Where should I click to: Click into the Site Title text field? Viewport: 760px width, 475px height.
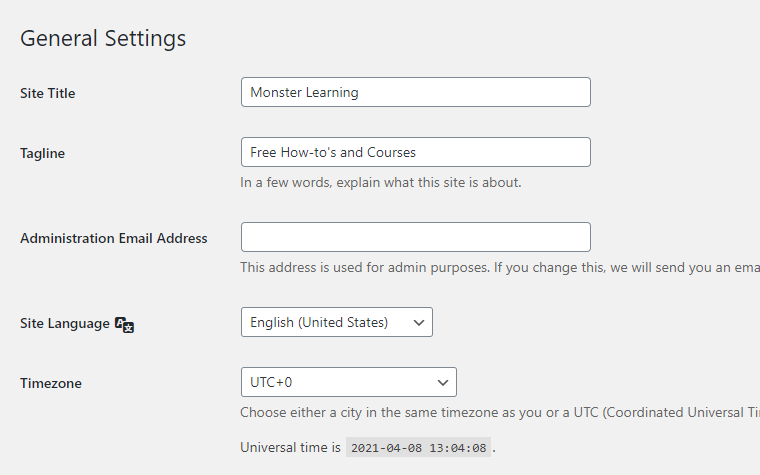[x=415, y=92]
